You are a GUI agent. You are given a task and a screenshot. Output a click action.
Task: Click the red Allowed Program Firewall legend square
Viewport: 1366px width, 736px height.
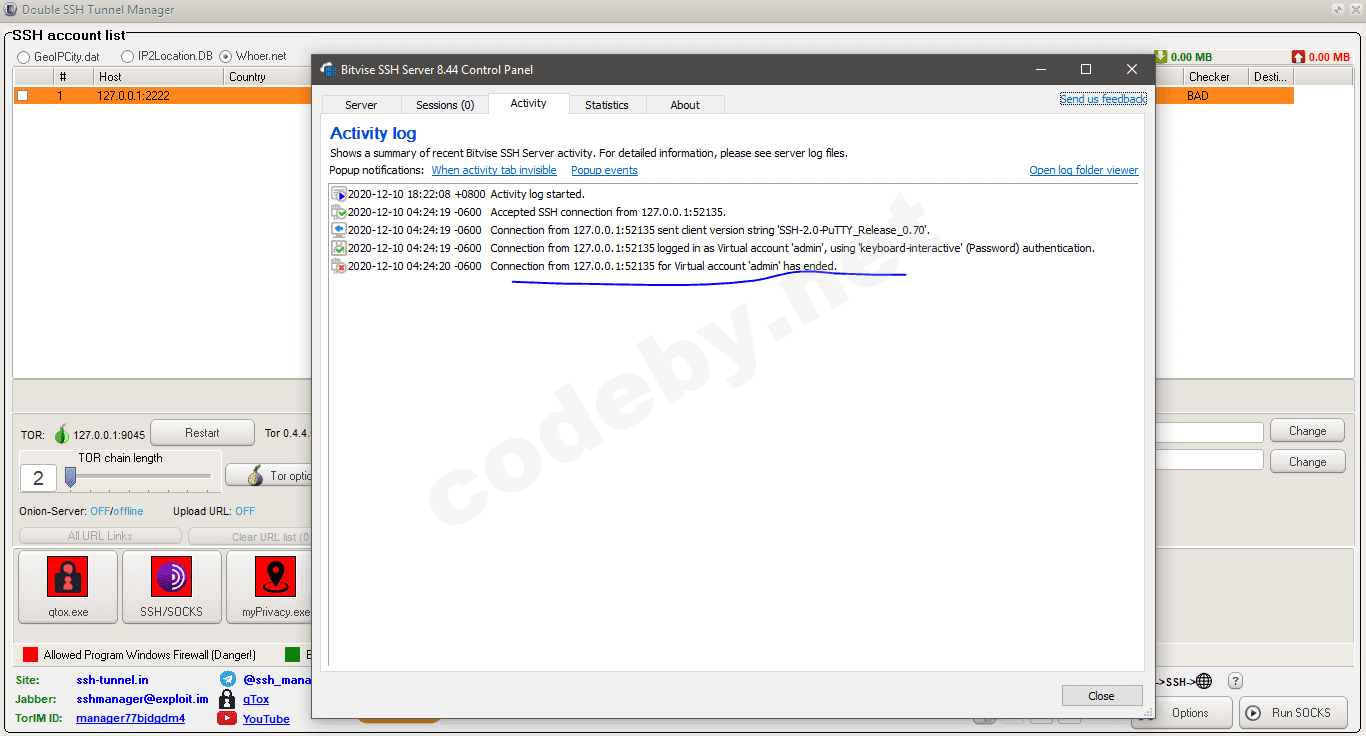click(30, 655)
